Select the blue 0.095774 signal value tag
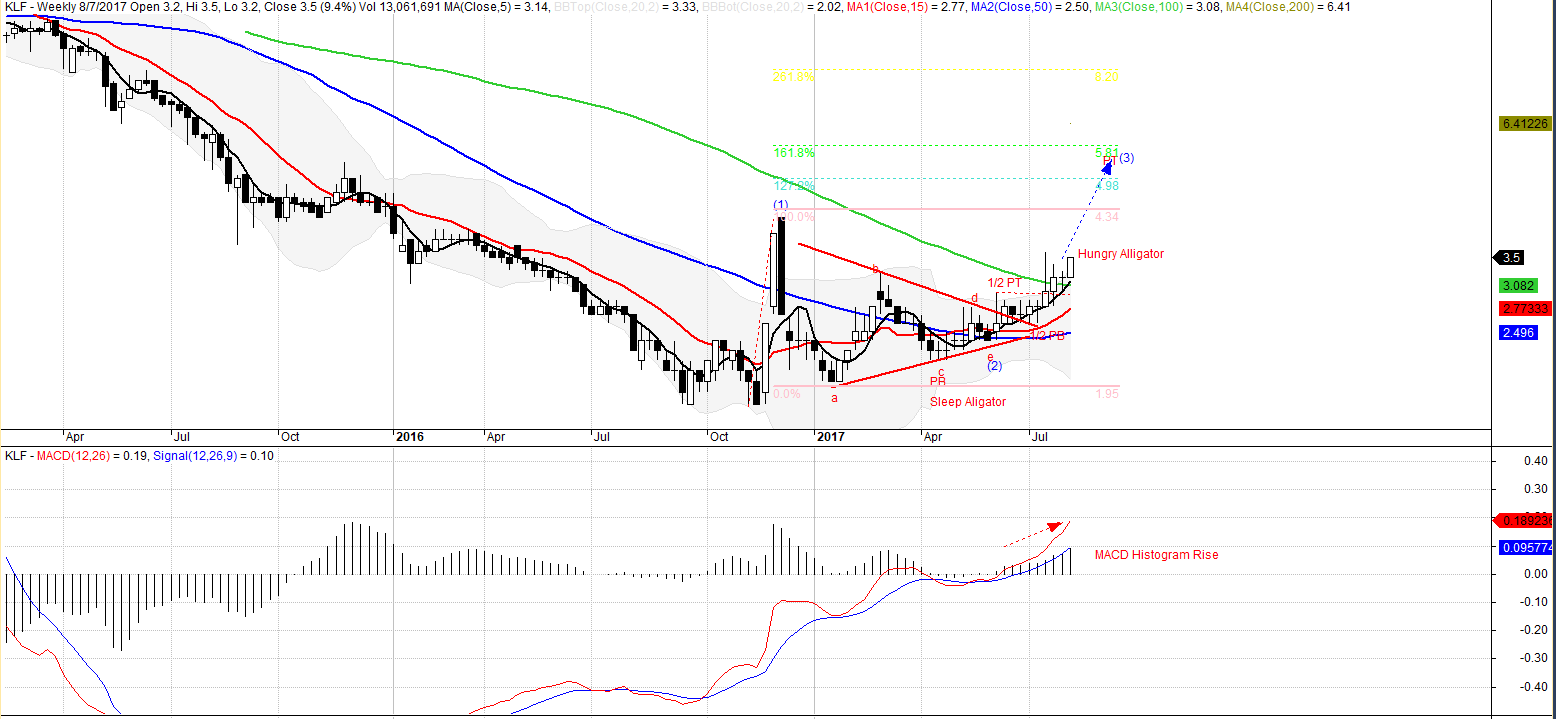1556x719 pixels. (1524, 548)
